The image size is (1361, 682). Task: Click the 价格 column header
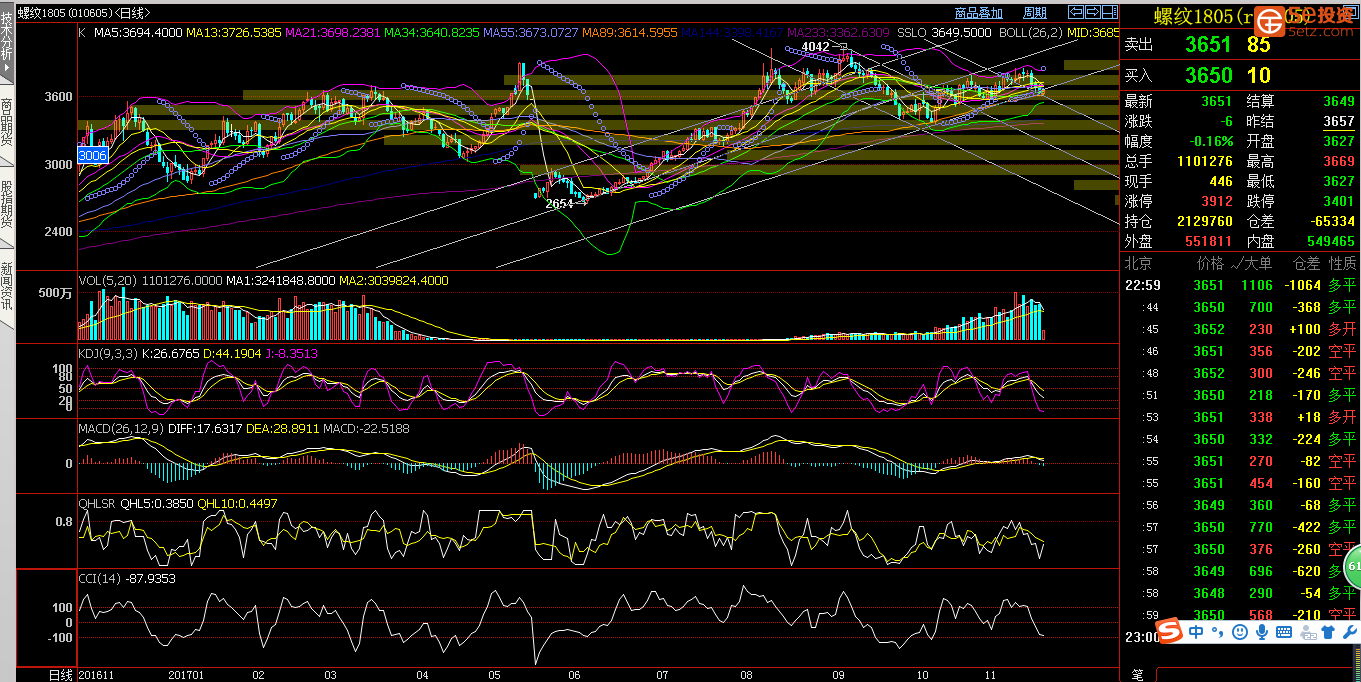(1210, 263)
